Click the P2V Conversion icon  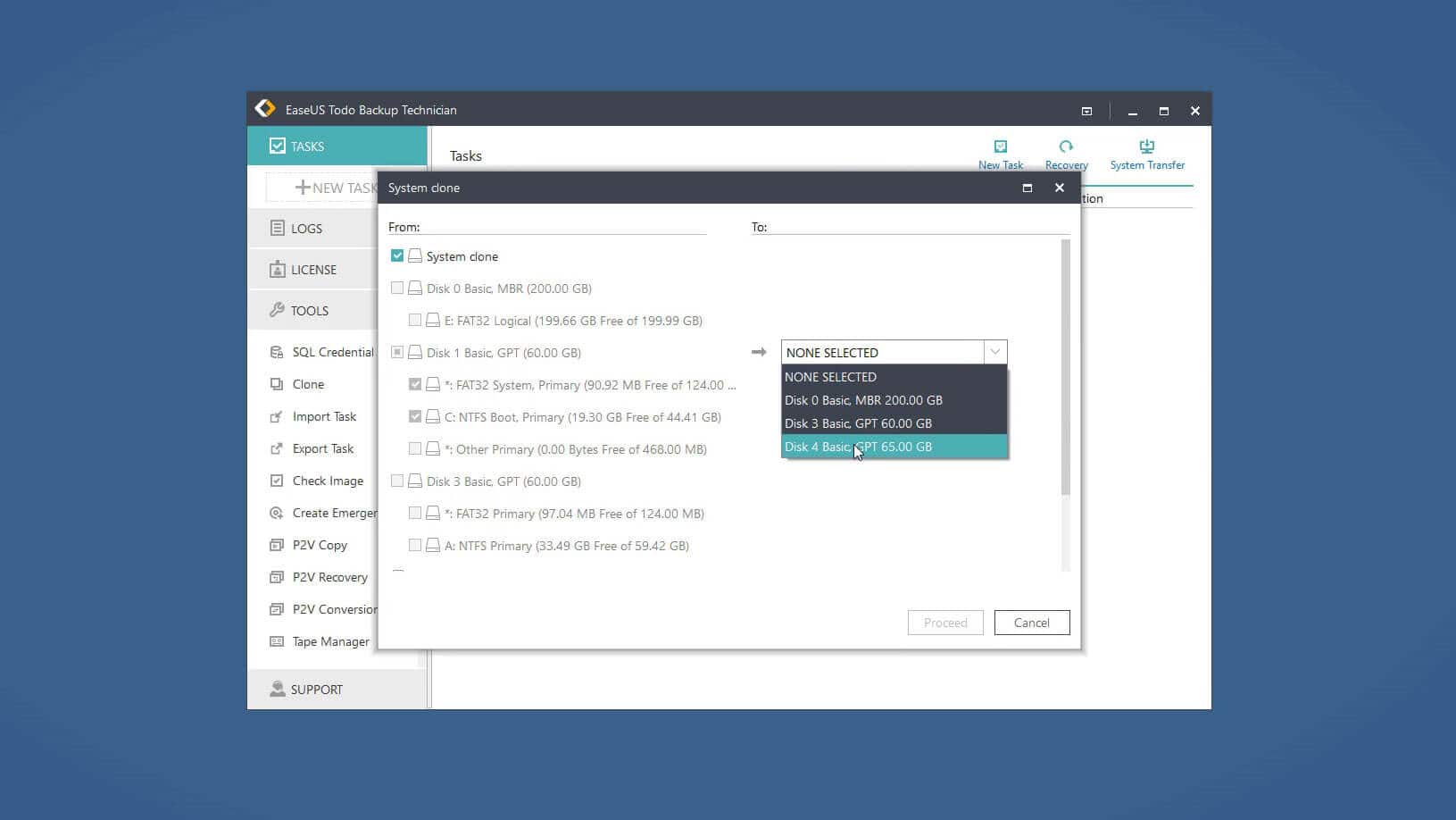tap(277, 609)
